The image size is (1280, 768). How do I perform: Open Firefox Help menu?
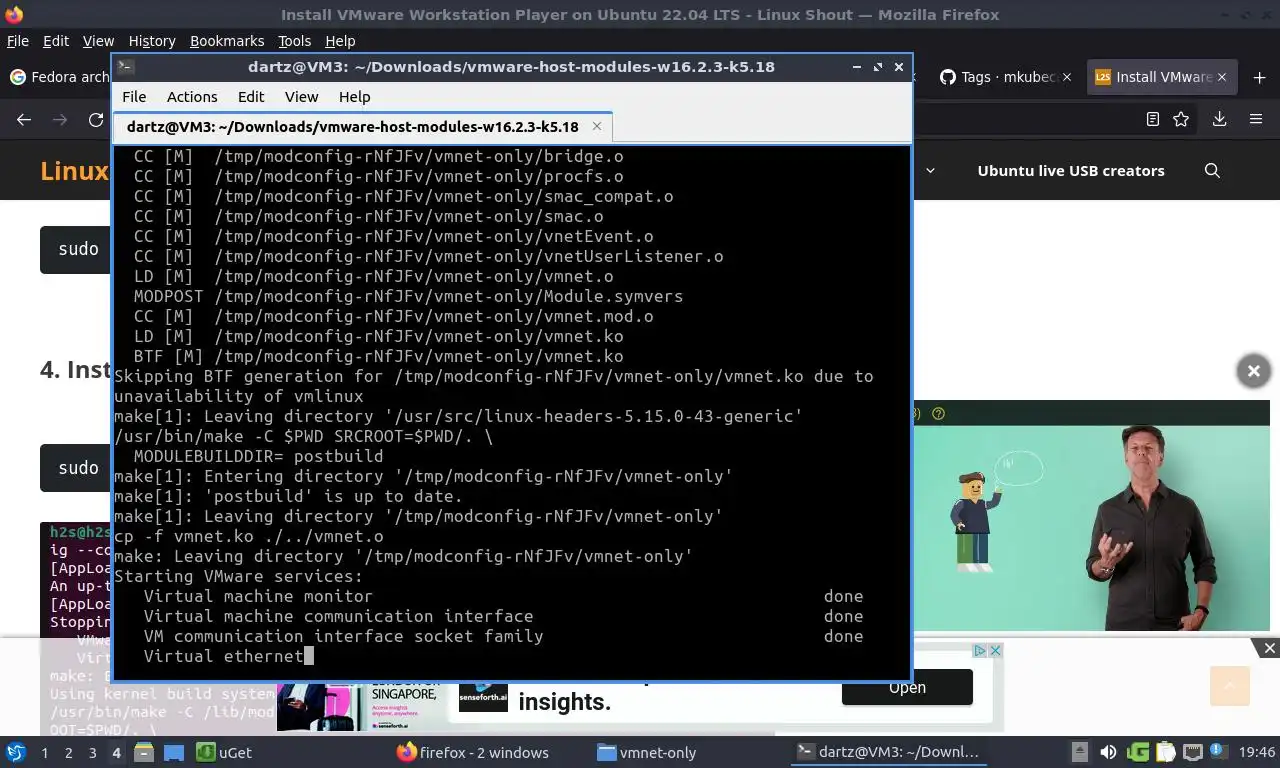pyautogui.click(x=340, y=41)
